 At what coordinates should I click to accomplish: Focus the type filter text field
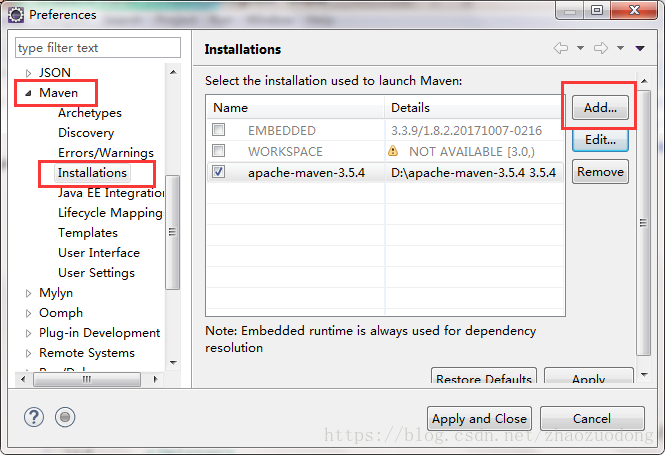98,48
